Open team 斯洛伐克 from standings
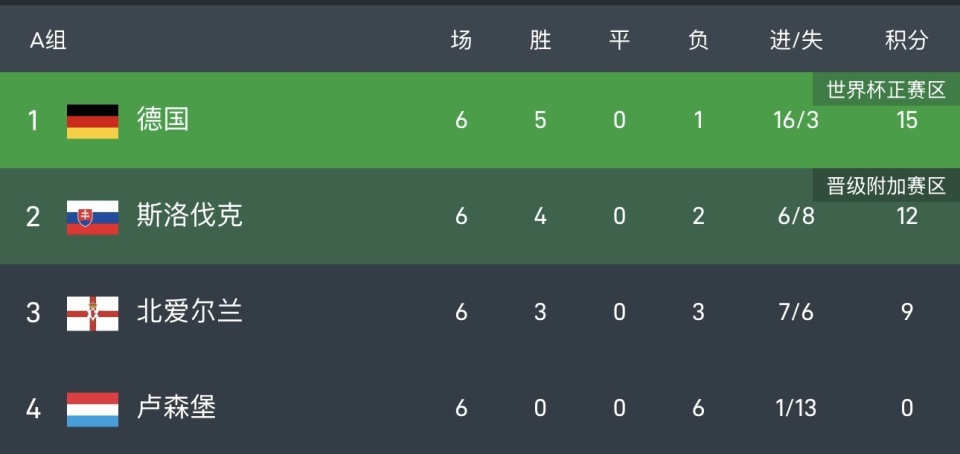 [189, 216]
